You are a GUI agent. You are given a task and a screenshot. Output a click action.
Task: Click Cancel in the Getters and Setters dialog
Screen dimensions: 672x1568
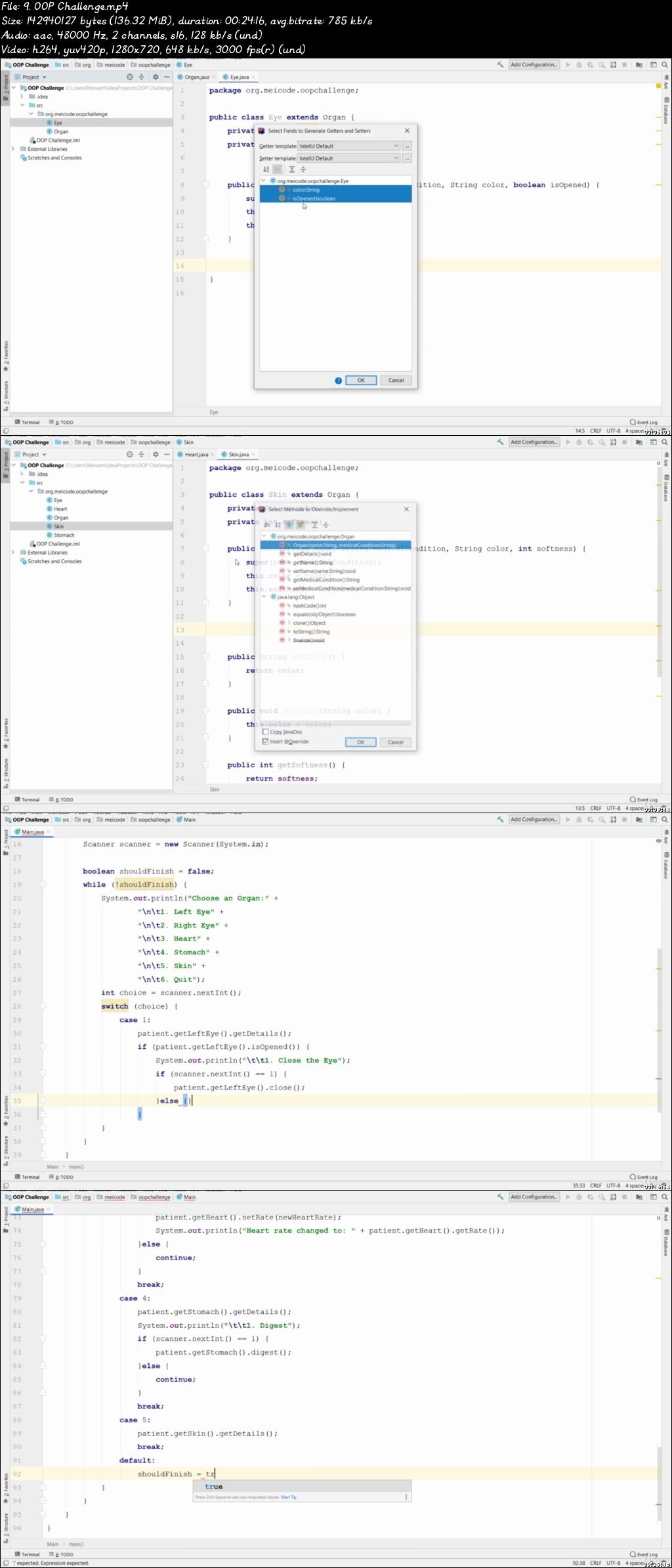(396, 380)
